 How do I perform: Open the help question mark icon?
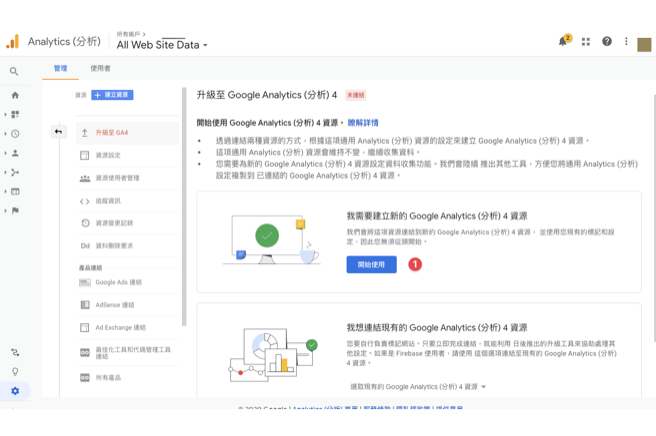click(607, 41)
